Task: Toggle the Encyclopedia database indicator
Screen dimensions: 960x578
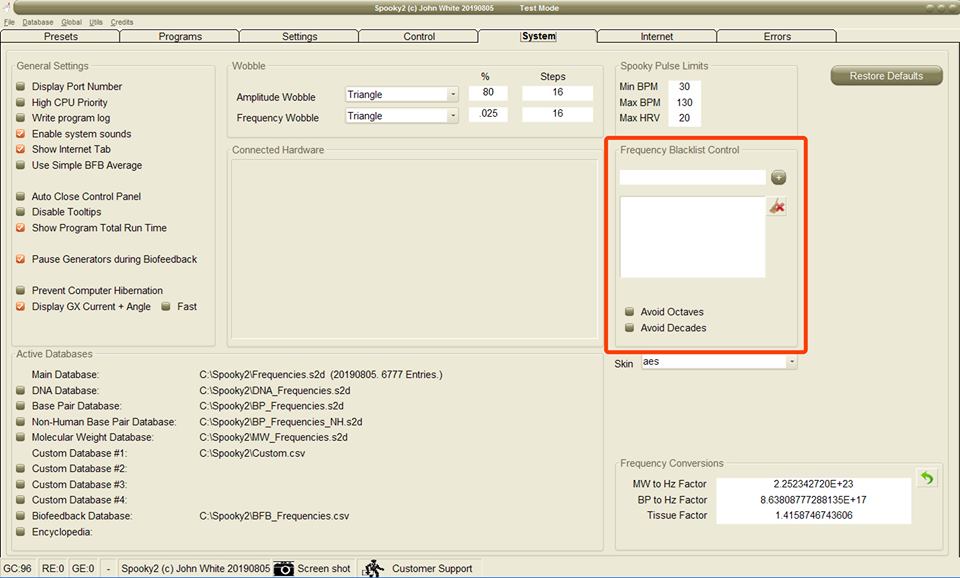Action: (x=20, y=531)
